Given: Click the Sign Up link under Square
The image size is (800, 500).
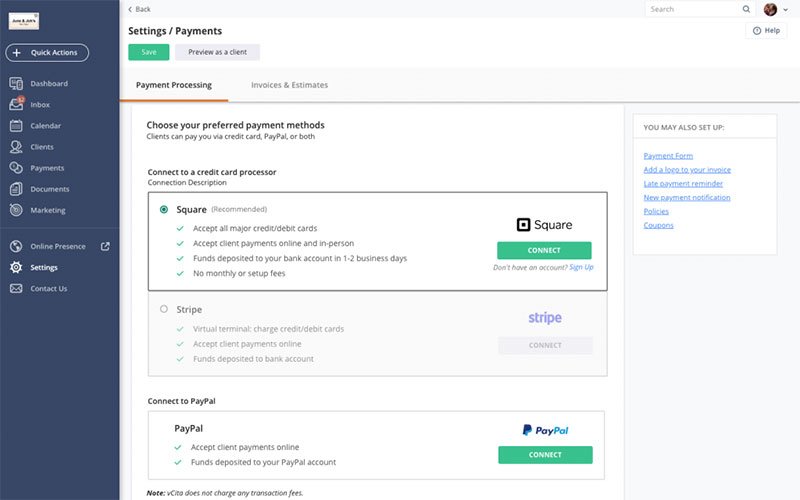Looking at the screenshot, I should pos(581,267).
